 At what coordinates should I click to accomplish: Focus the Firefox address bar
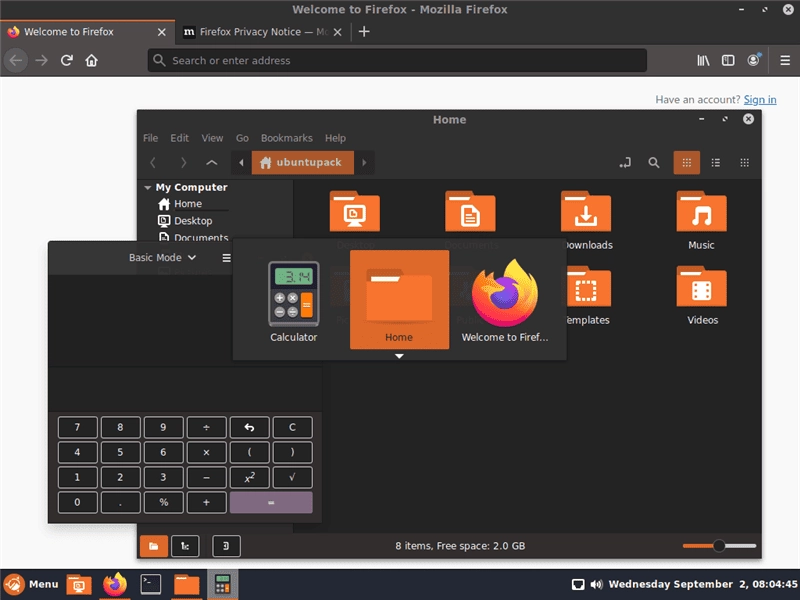tap(397, 60)
